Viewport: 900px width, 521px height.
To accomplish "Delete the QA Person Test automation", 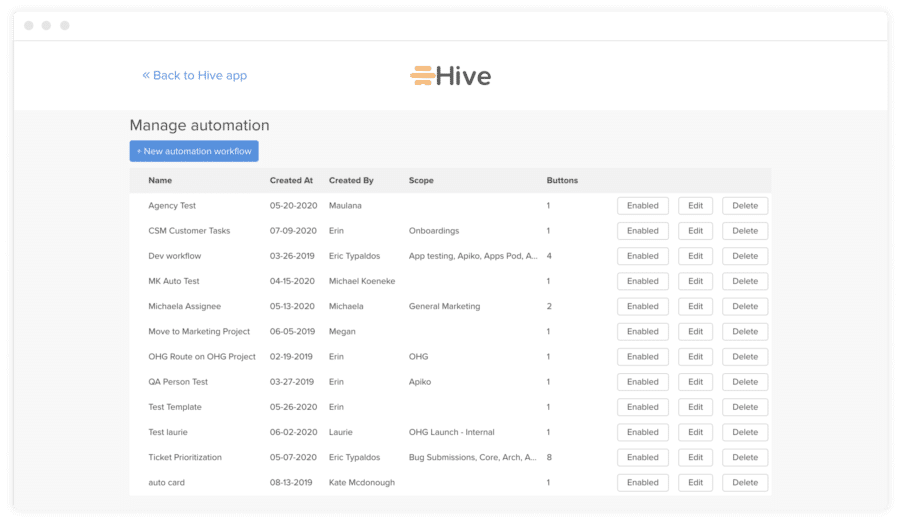I will (745, 382).
